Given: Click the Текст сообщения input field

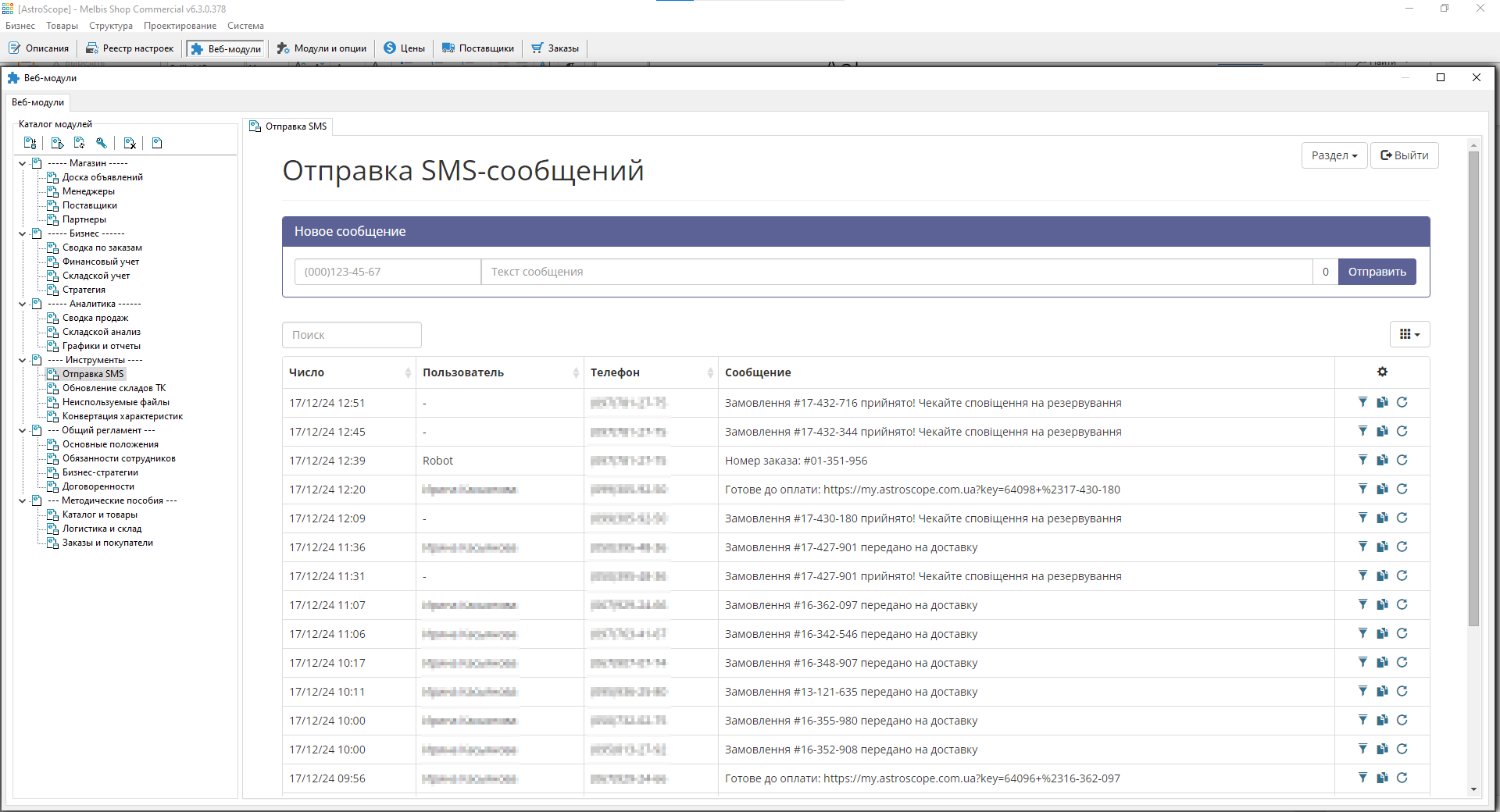Looking at the screenshot, I should [896, 272].
